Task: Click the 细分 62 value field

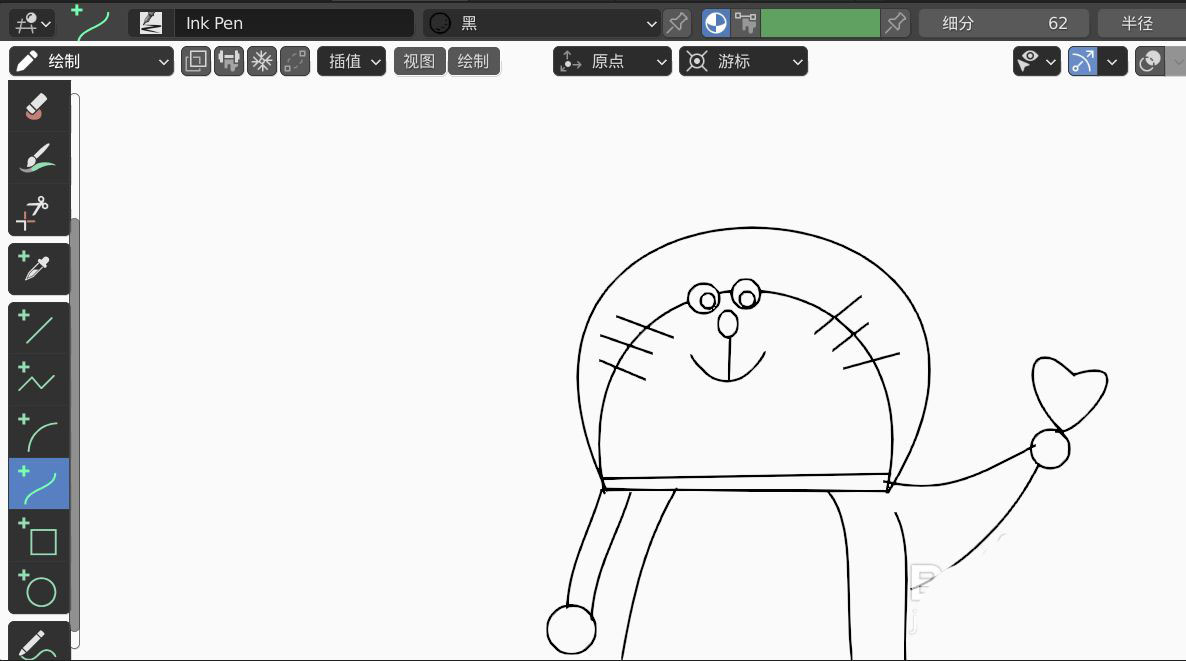Action: coord(1004,23)
